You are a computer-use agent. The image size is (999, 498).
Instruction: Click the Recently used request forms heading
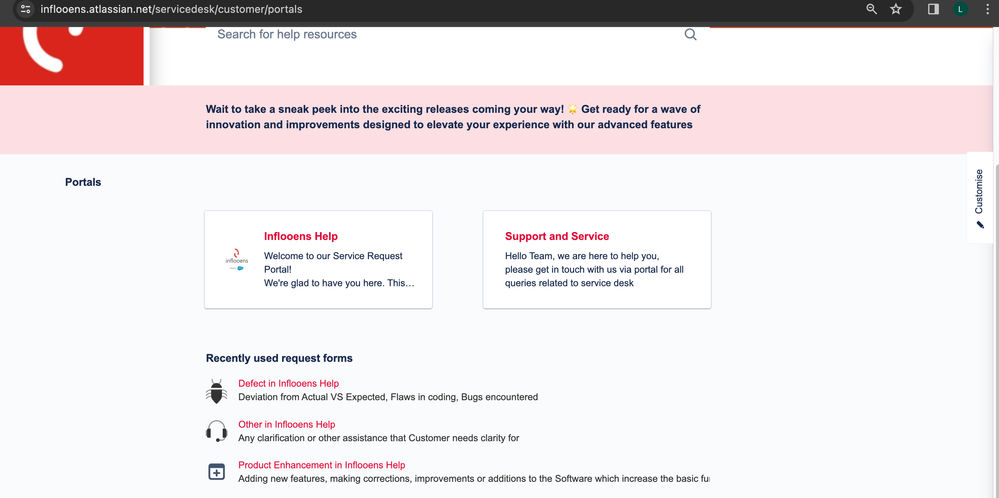(279, 358)
